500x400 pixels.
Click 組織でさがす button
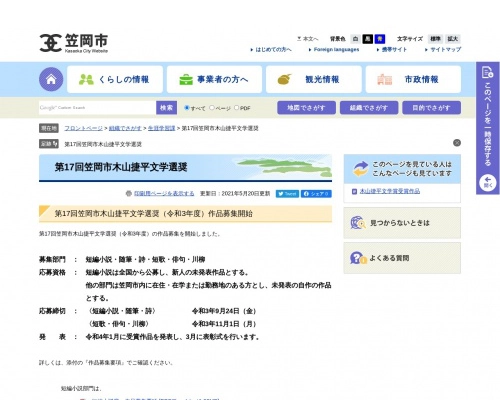pyautogui.click(x=369, y=108)
